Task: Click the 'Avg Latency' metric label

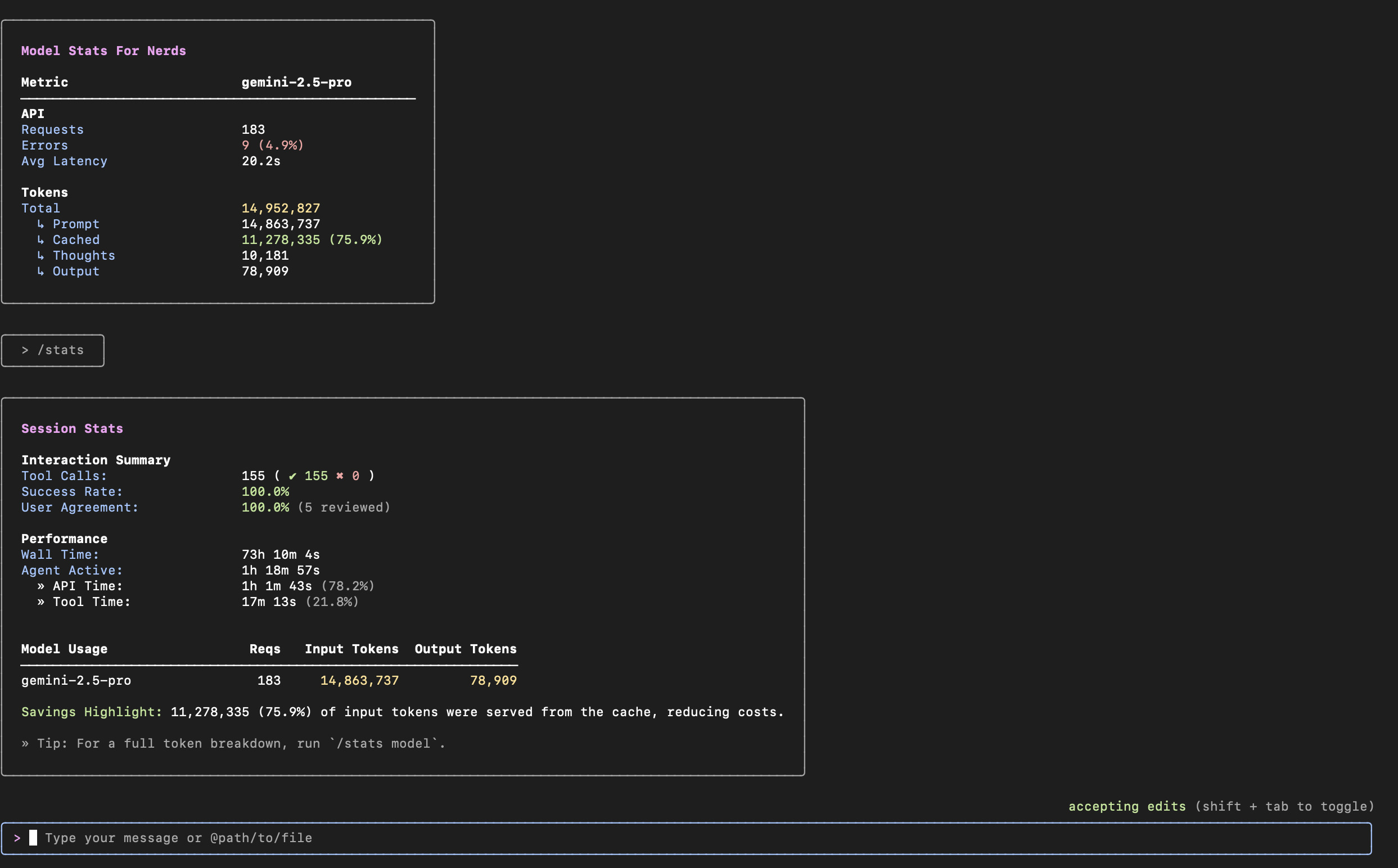Action: click(64, 161)
